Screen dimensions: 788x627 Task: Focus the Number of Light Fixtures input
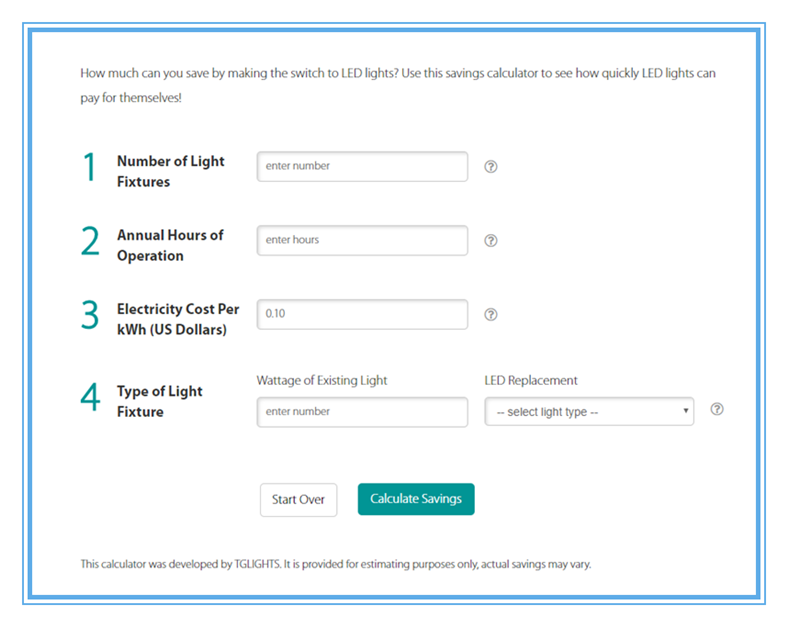(362, 166)
